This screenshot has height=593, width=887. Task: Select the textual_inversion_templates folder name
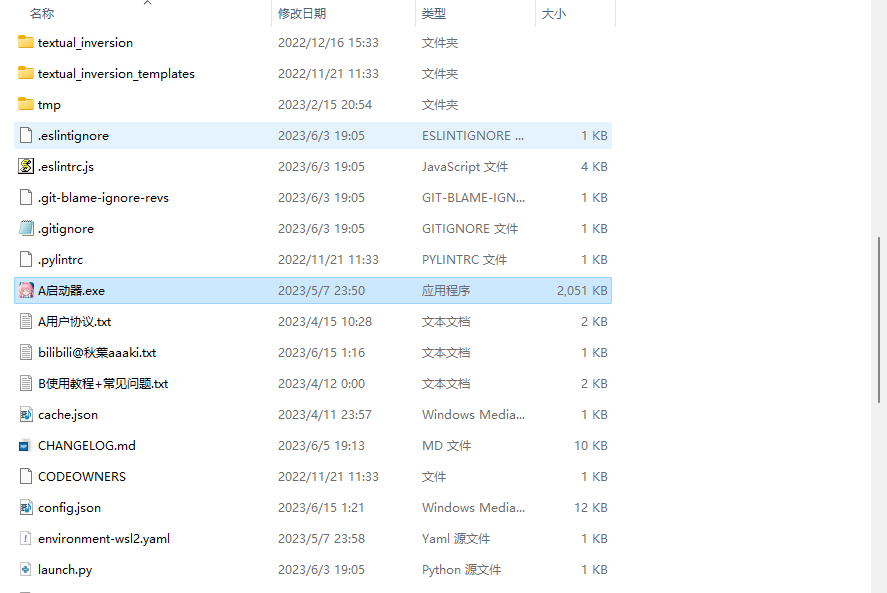coord(116,74)
